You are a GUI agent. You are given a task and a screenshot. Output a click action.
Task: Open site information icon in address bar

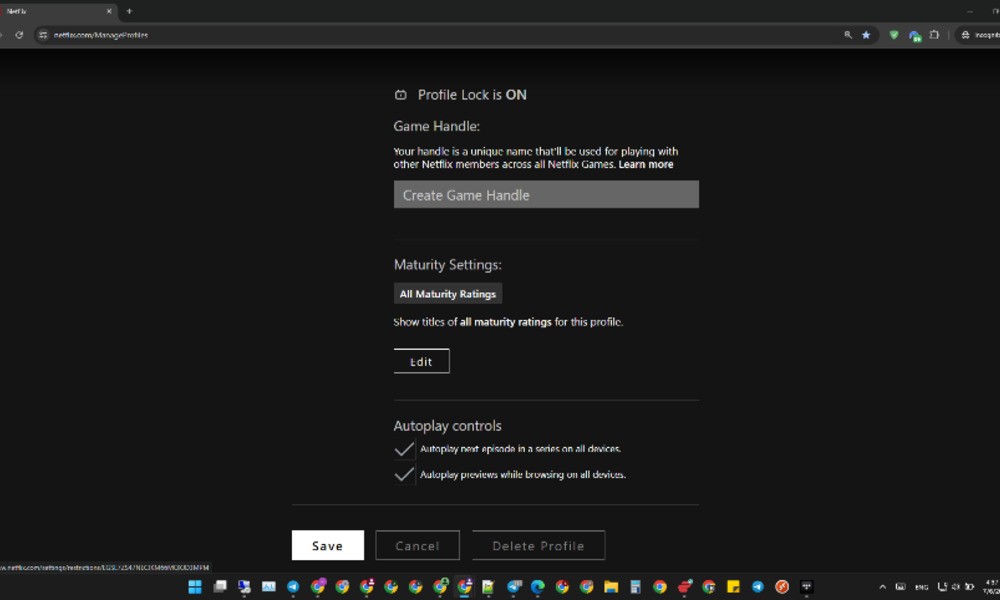(43, 35)
